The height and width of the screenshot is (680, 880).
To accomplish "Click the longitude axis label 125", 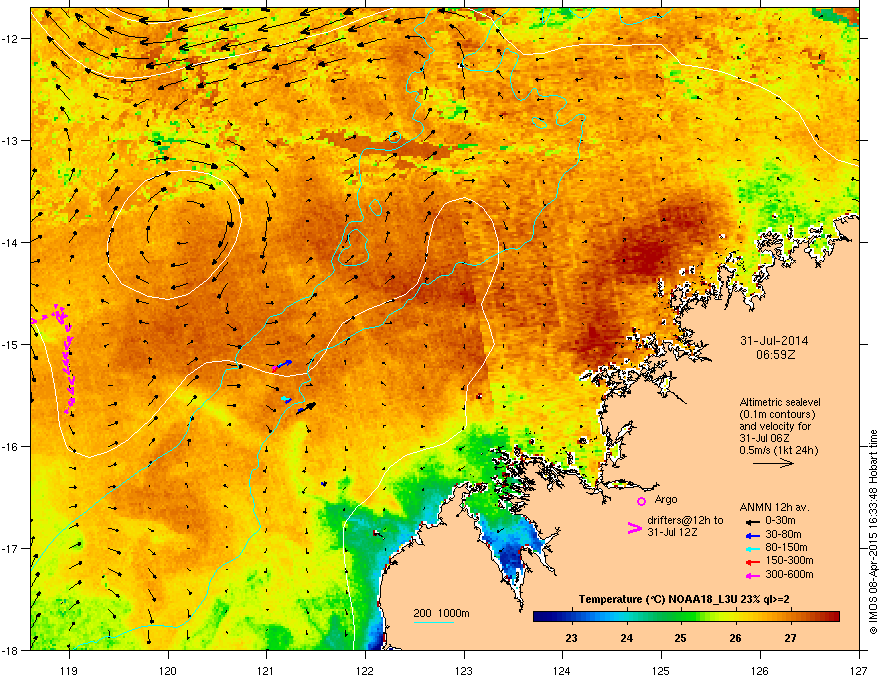I will (661, 670).
